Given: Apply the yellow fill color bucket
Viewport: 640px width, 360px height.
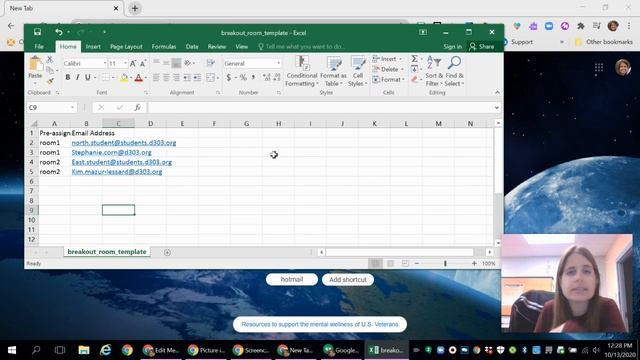Looking at the screenshot, I should pyautogui.click(x=124, y=78).
